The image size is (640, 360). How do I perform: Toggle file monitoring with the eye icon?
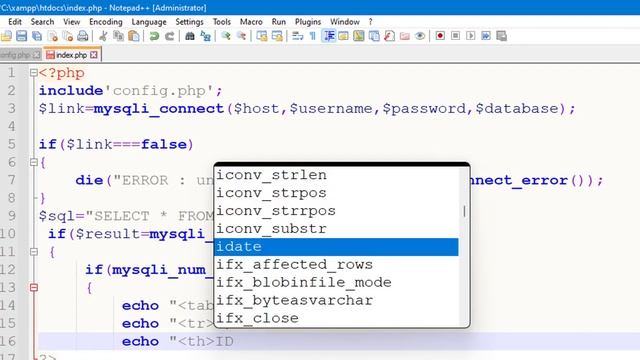coord(420,36)
